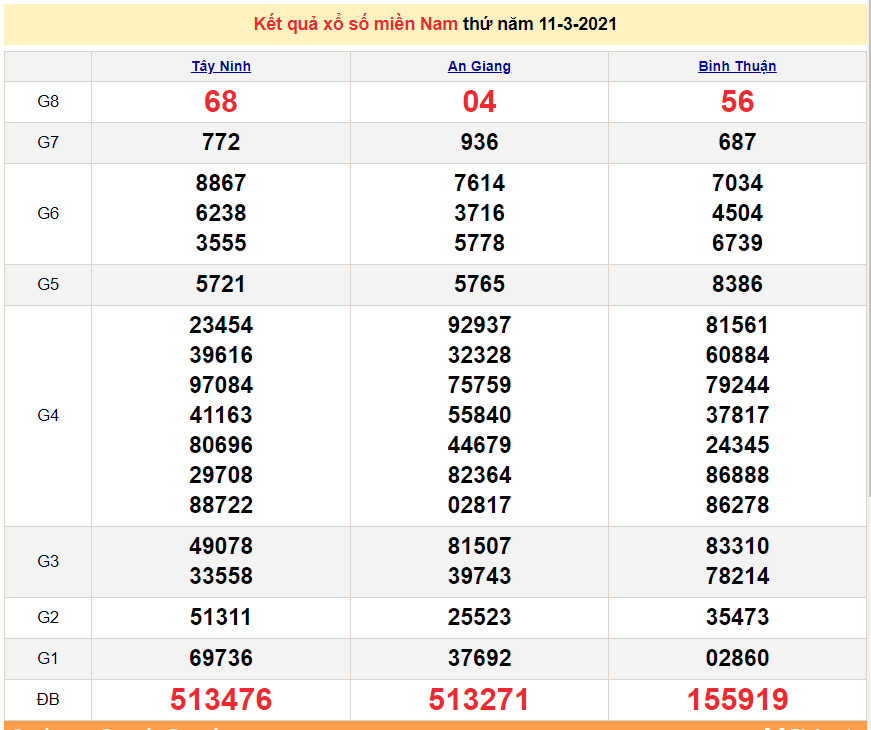Click the G4 row label
Image resolution: width=871 pixels, height=730 pixels.
pos(48,415)
